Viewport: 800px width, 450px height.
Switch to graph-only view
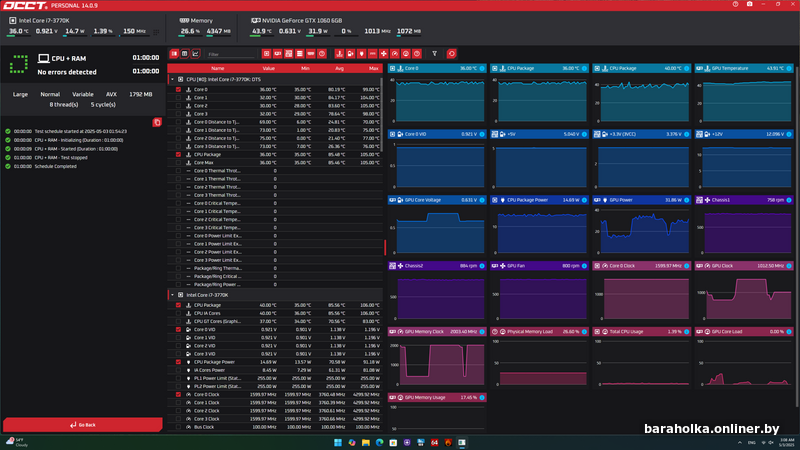click(x=195, y=54)
